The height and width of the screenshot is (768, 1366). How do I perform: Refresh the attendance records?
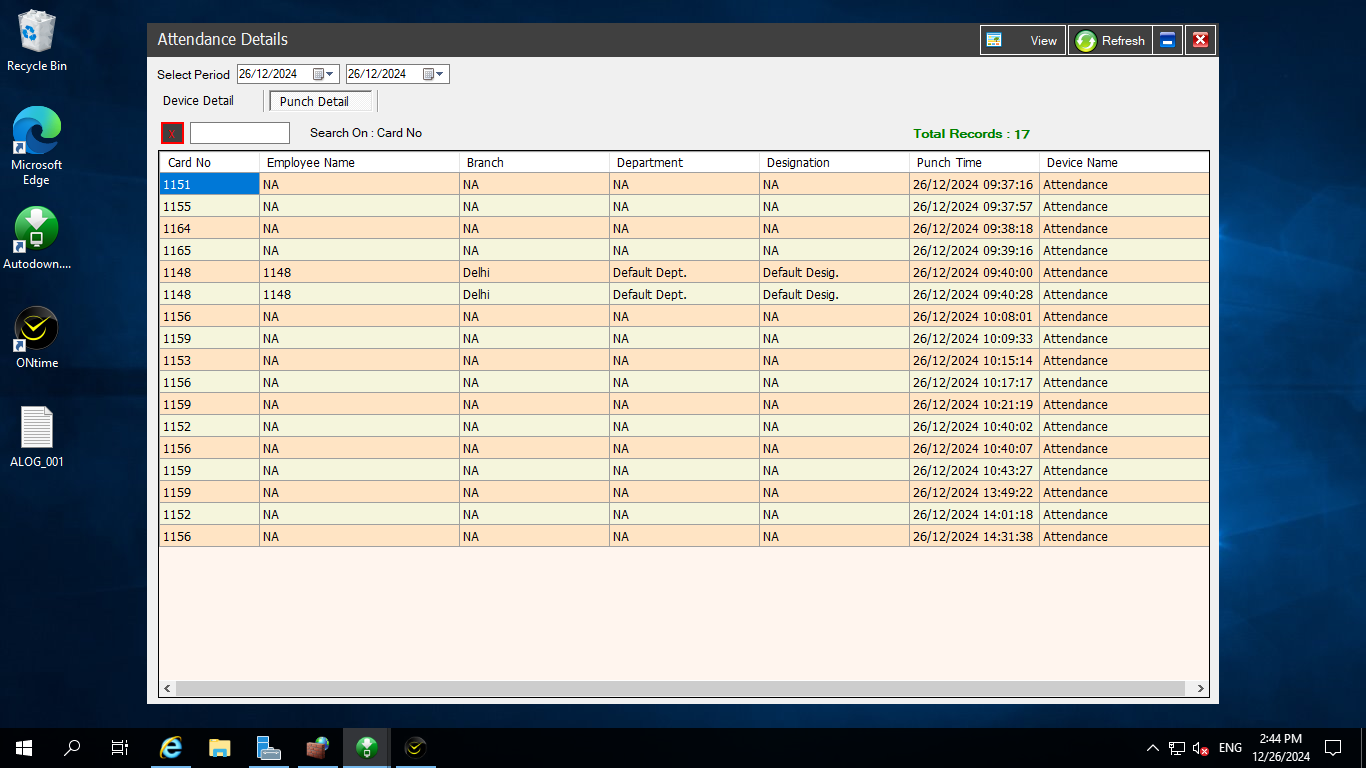(x=1110, y=40)
